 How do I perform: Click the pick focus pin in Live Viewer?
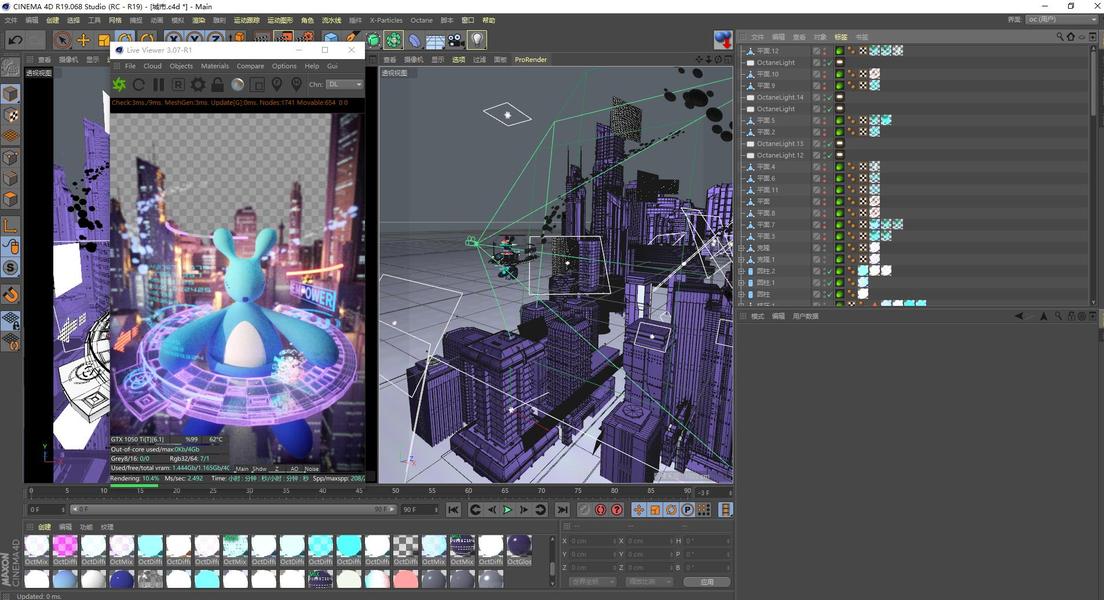(x=277, y=85)
